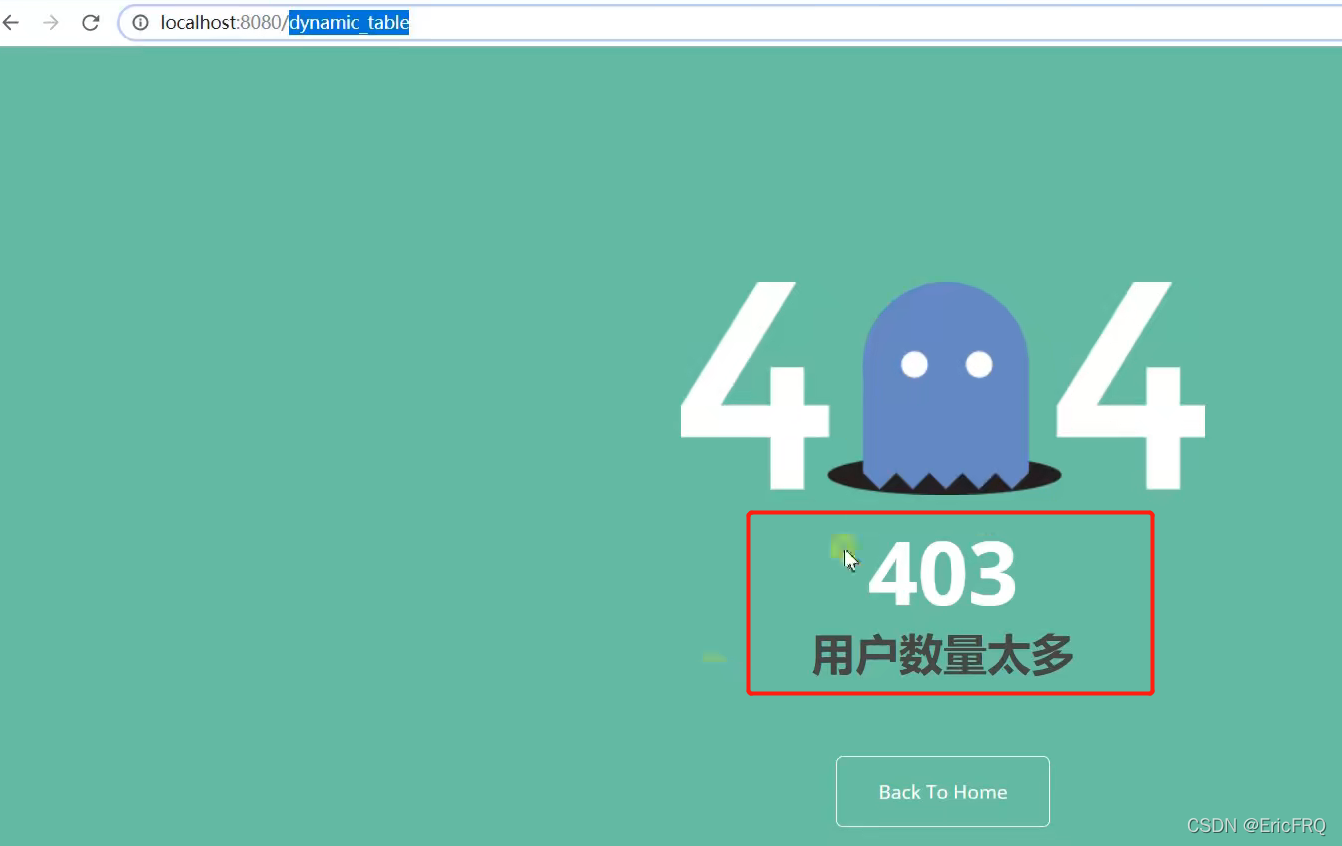Go back with the browser back arrow
This screenshot has width=1342, height=846.
pyautogui.click(x=11, y=22)
